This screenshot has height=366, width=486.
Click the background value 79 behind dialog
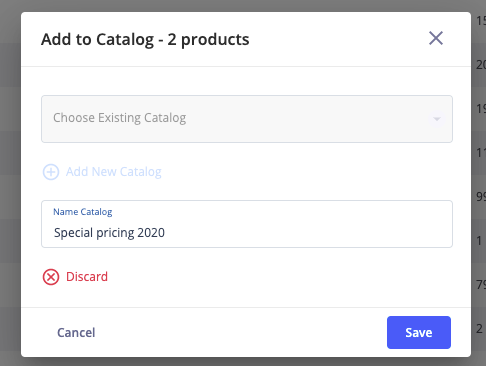tap(481, 285)
